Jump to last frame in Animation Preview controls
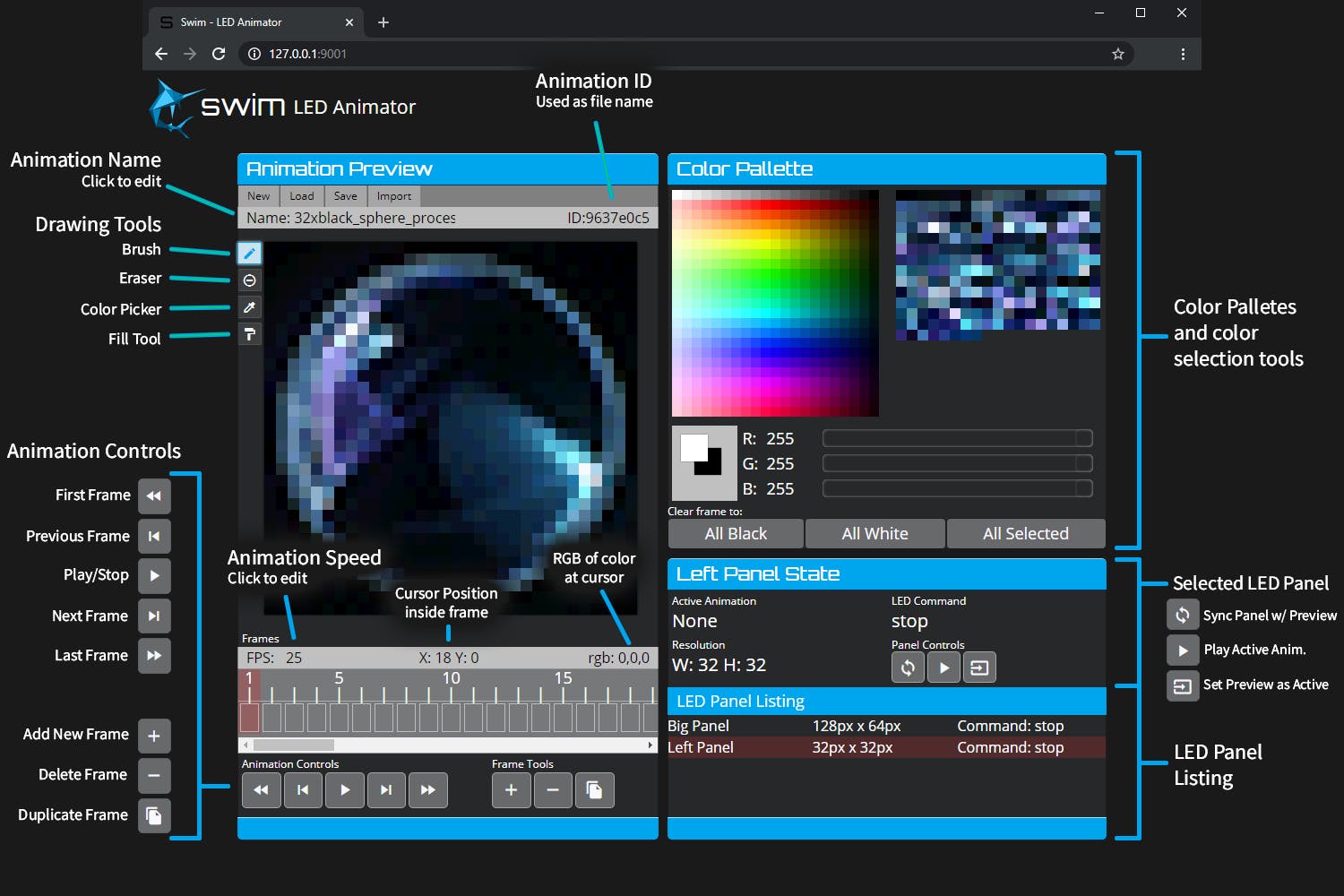Screen dimensions: 1344x896 tap(428, 790)
